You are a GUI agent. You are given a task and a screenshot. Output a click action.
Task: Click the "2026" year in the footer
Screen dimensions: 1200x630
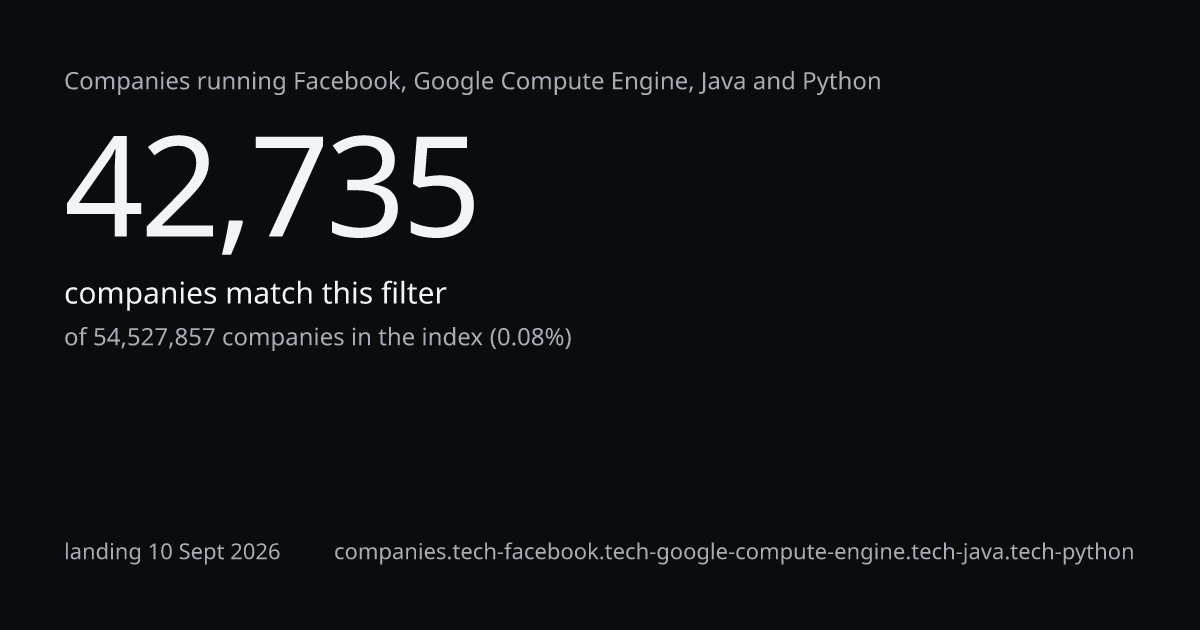tap(254, 552)
